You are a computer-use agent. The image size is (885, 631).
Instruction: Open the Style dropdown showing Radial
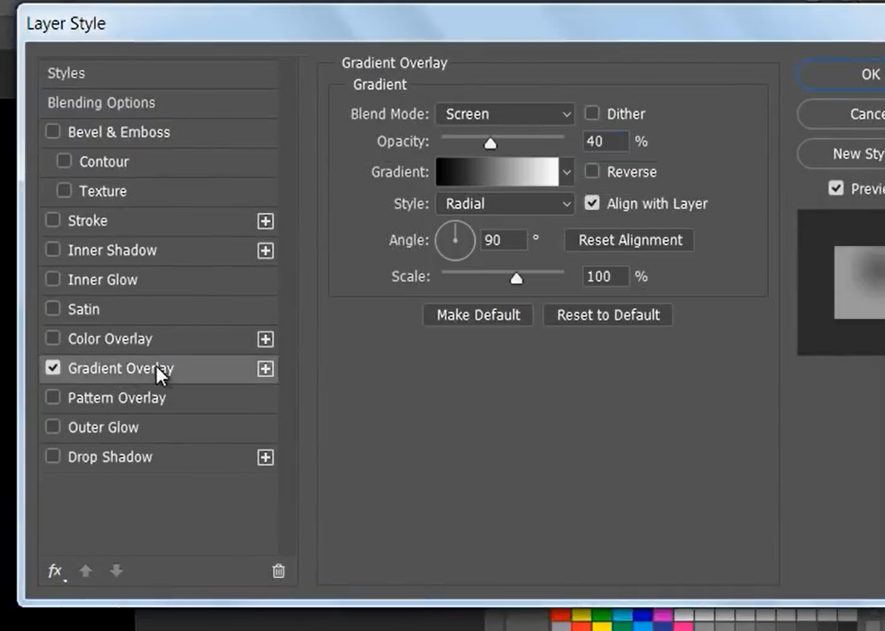(505, 204)
